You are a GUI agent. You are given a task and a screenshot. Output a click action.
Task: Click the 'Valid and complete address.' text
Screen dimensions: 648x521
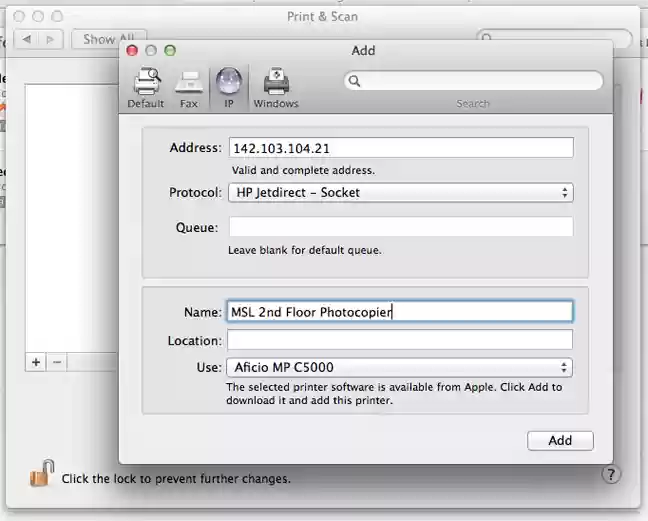303,170
